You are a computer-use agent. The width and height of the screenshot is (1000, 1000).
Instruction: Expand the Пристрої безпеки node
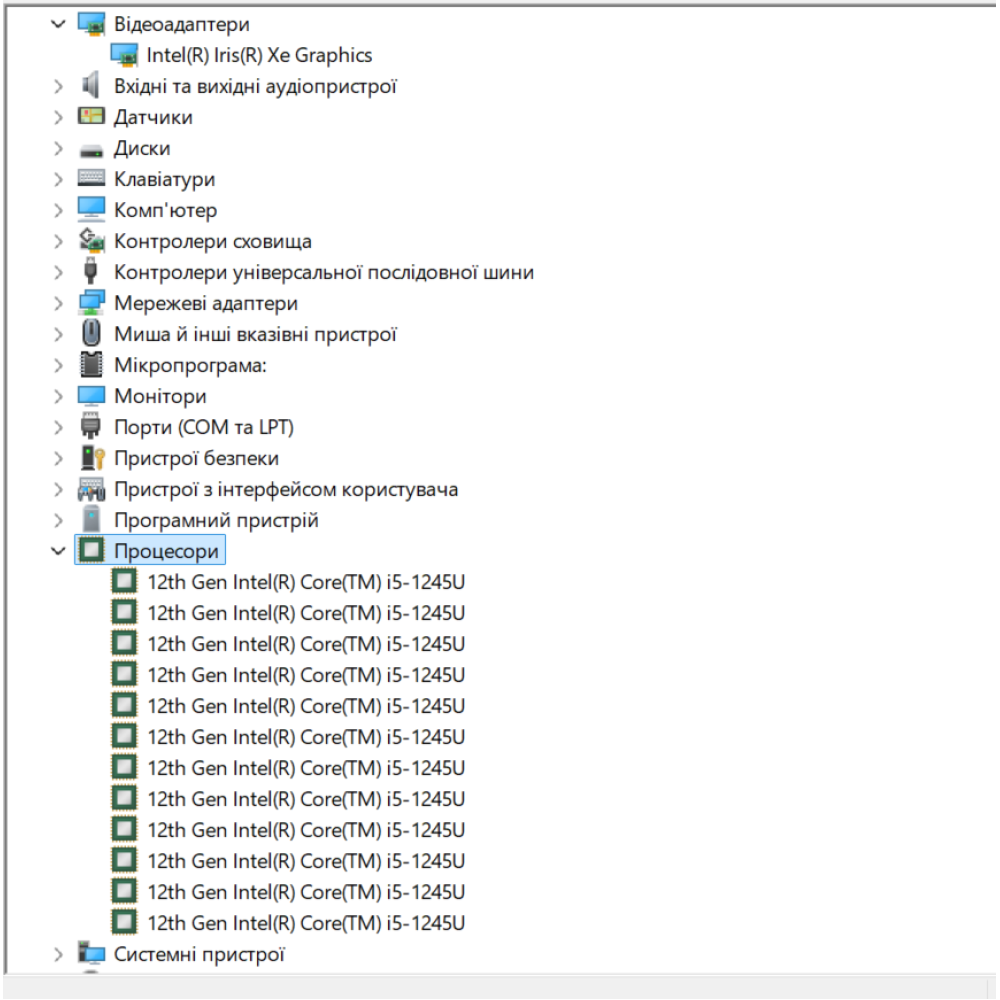point(58,459)
